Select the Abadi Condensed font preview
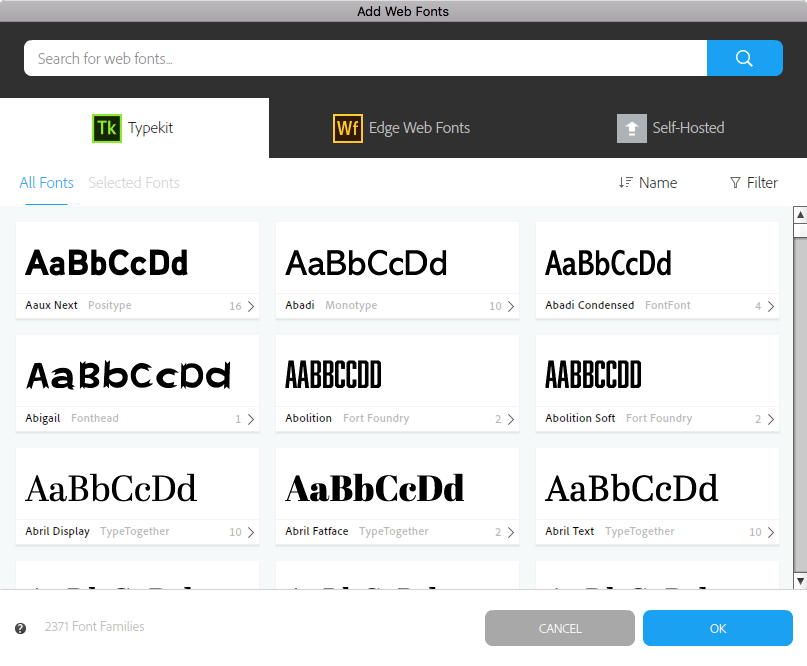807x666 pixels. (608, 263)
